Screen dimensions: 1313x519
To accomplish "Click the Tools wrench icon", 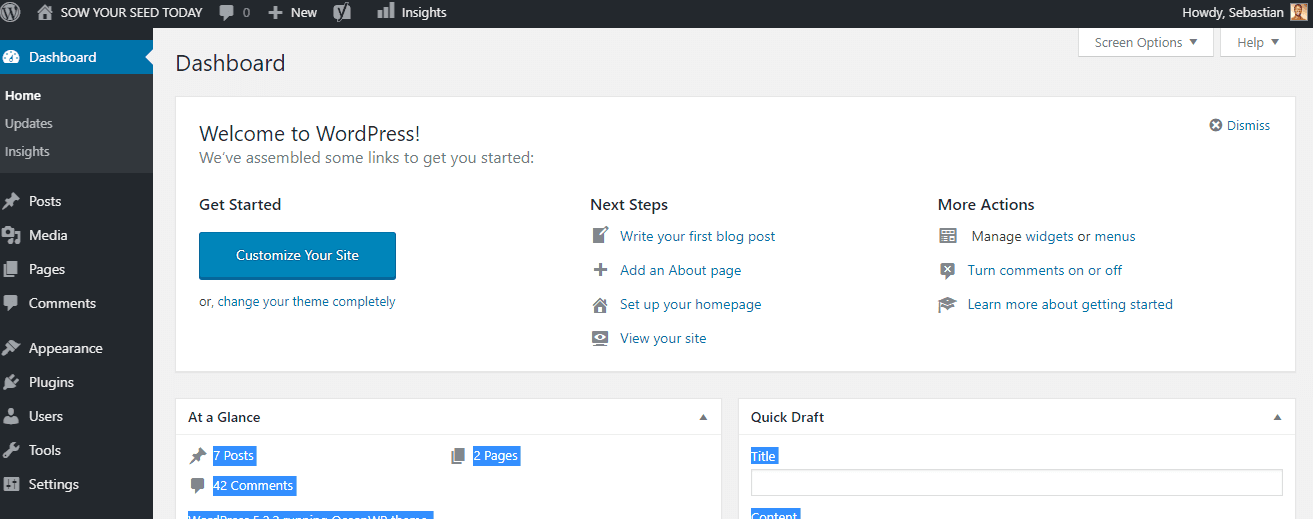I will pyautogui.click(x=11, y=450).
